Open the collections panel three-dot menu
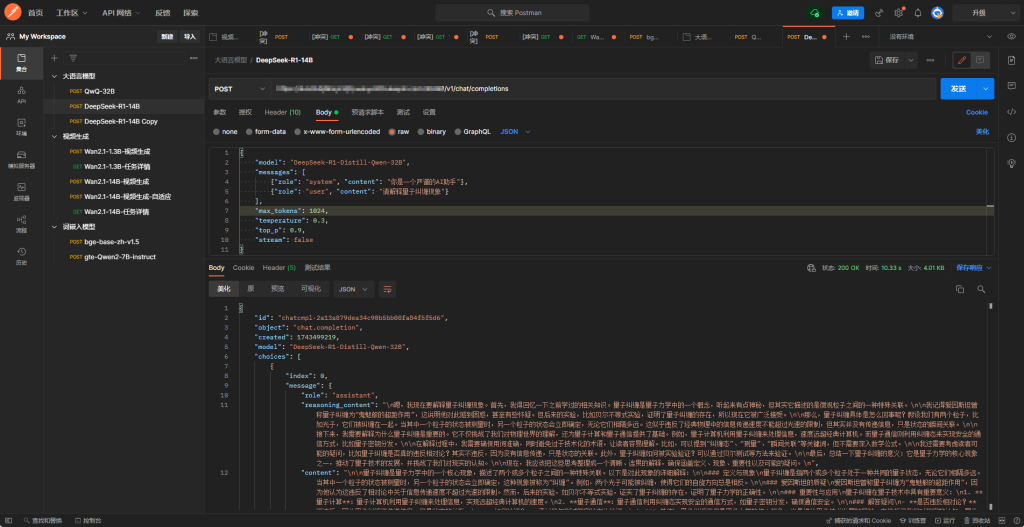Image resolution: width=1024 pixels, height=527 pixels. [x=194, y=58]
